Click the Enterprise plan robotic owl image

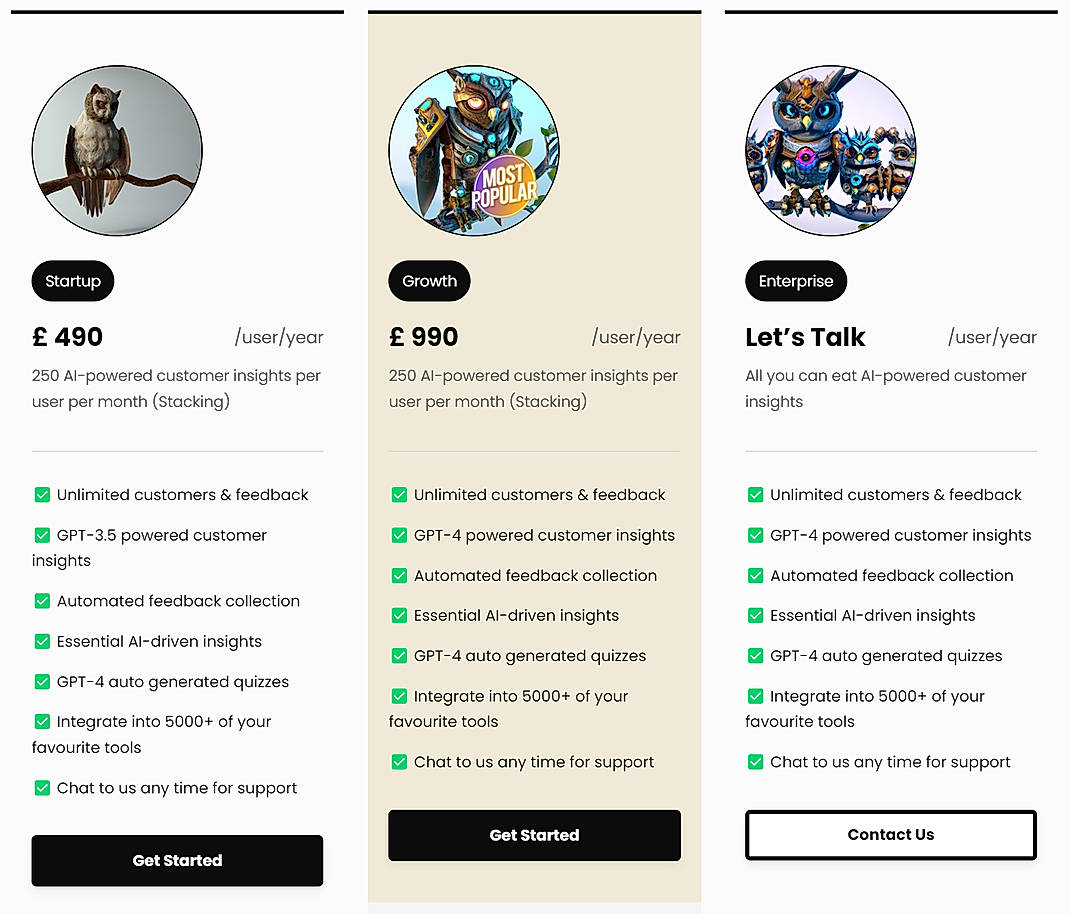[x=830, y=150]
